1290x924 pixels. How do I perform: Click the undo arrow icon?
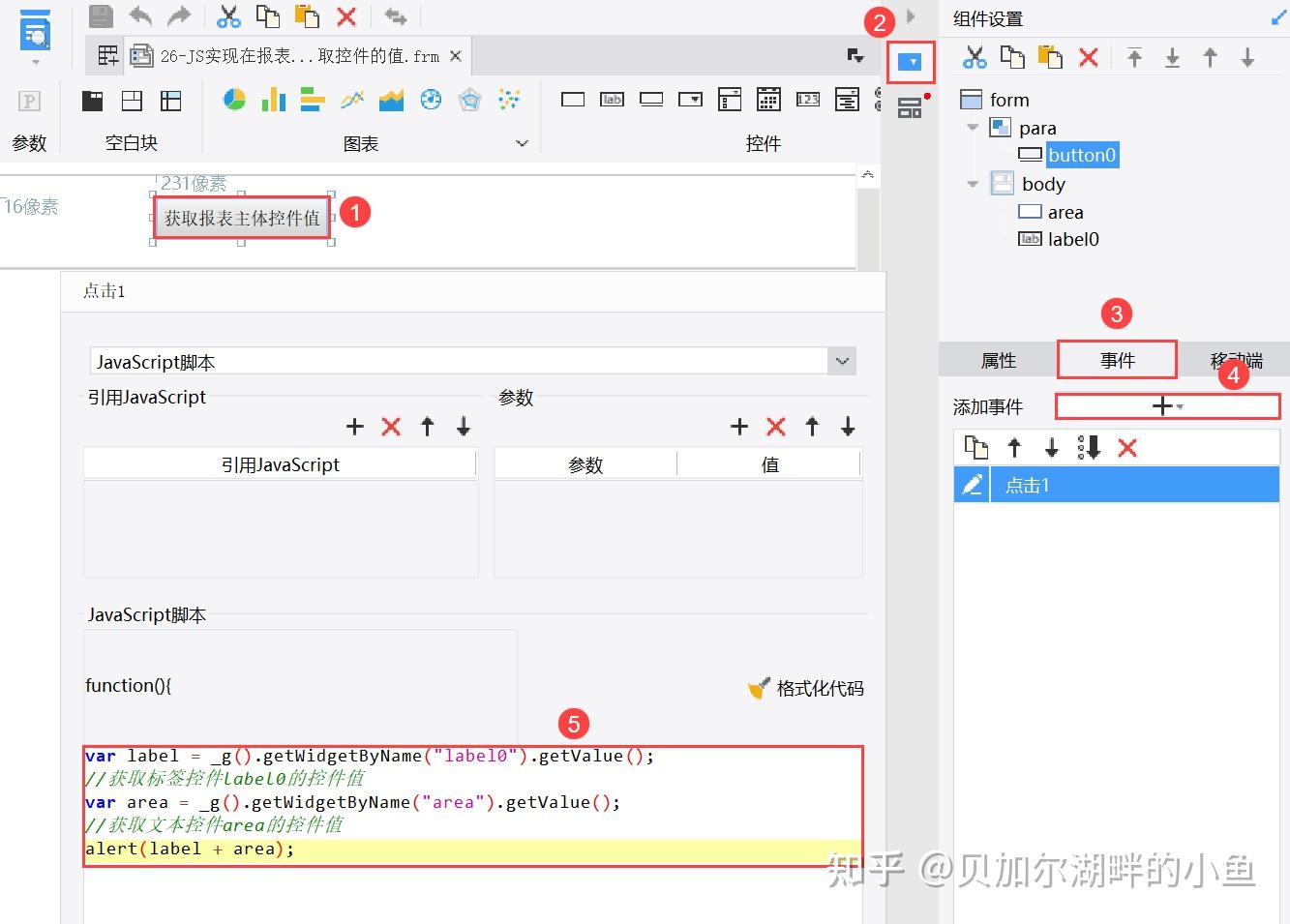pos(141,15)
